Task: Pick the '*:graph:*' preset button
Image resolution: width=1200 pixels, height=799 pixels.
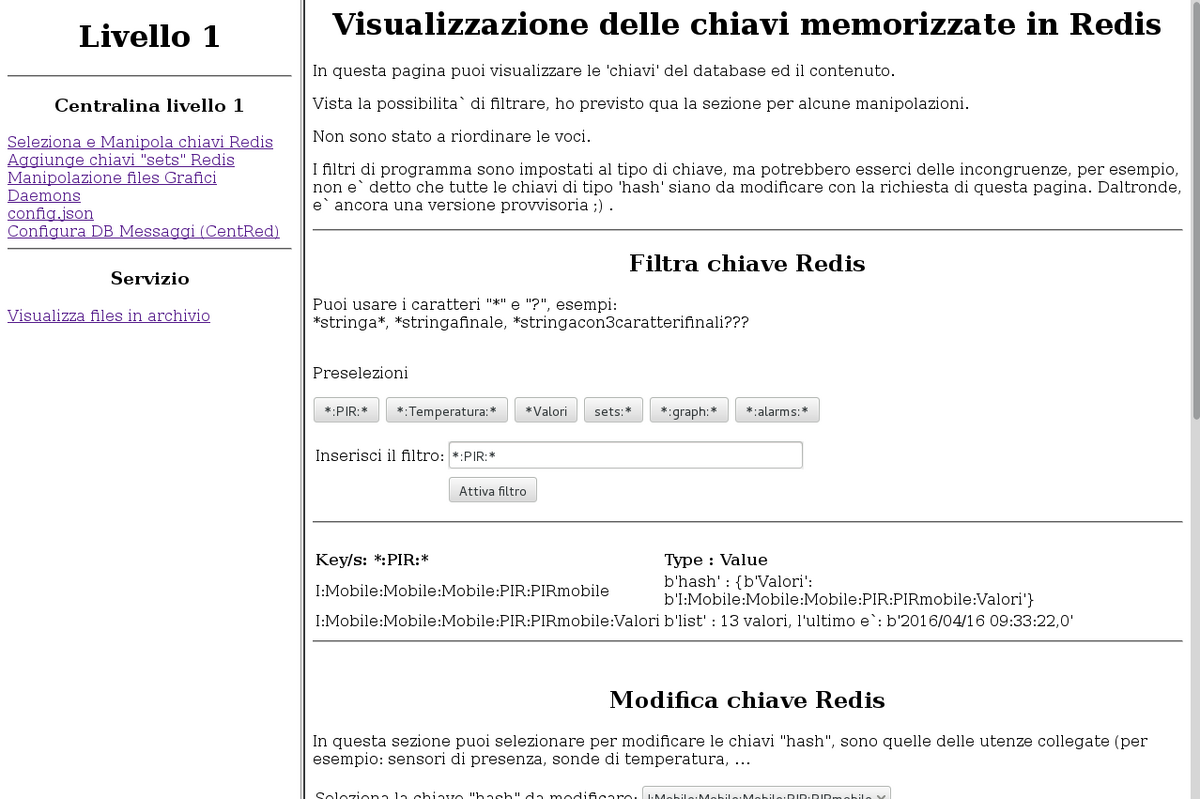Action: tap(688, 411)
